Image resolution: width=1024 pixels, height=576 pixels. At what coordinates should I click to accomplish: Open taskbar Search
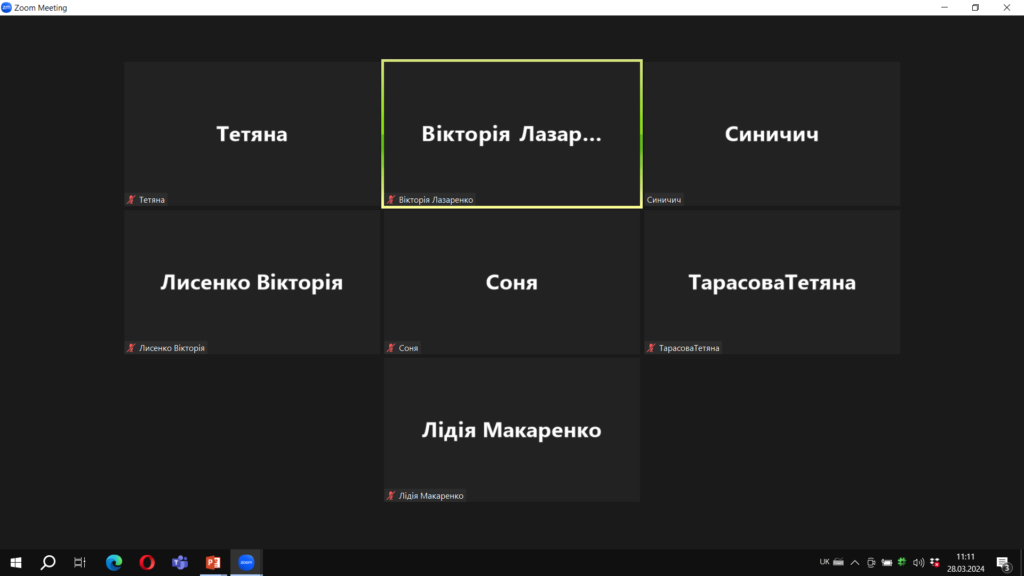click(48, 562)
